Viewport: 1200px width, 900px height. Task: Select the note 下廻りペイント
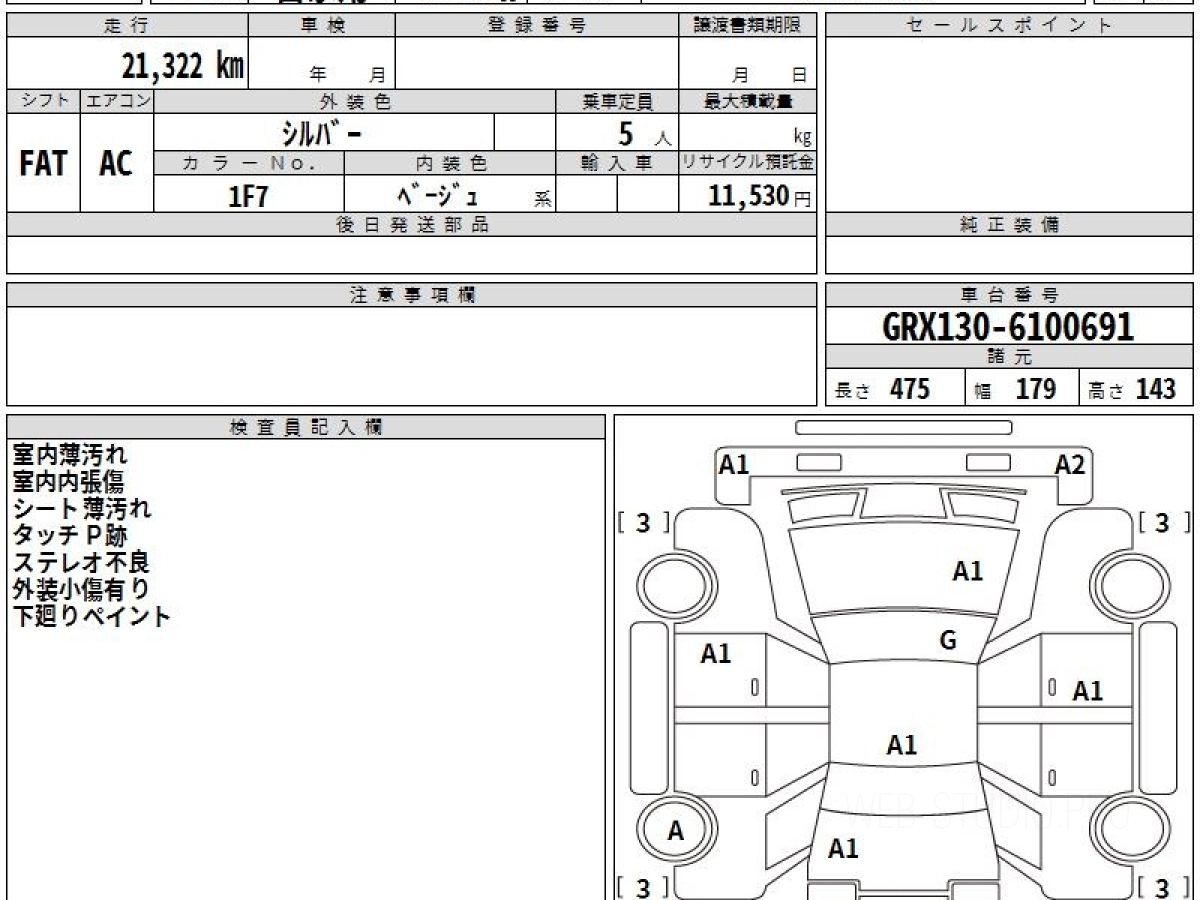tap(92, 617)
